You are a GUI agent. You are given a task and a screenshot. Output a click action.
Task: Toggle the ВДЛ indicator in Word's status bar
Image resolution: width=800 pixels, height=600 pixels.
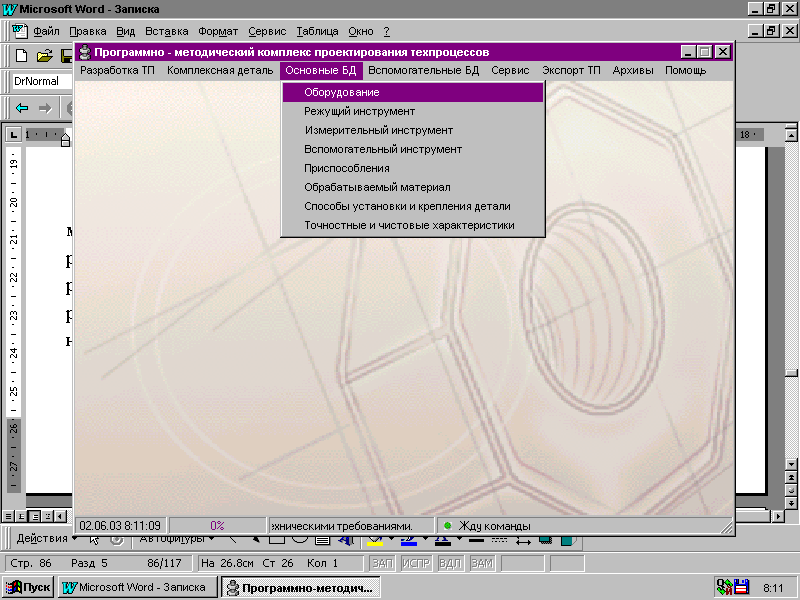pos(450,563)
